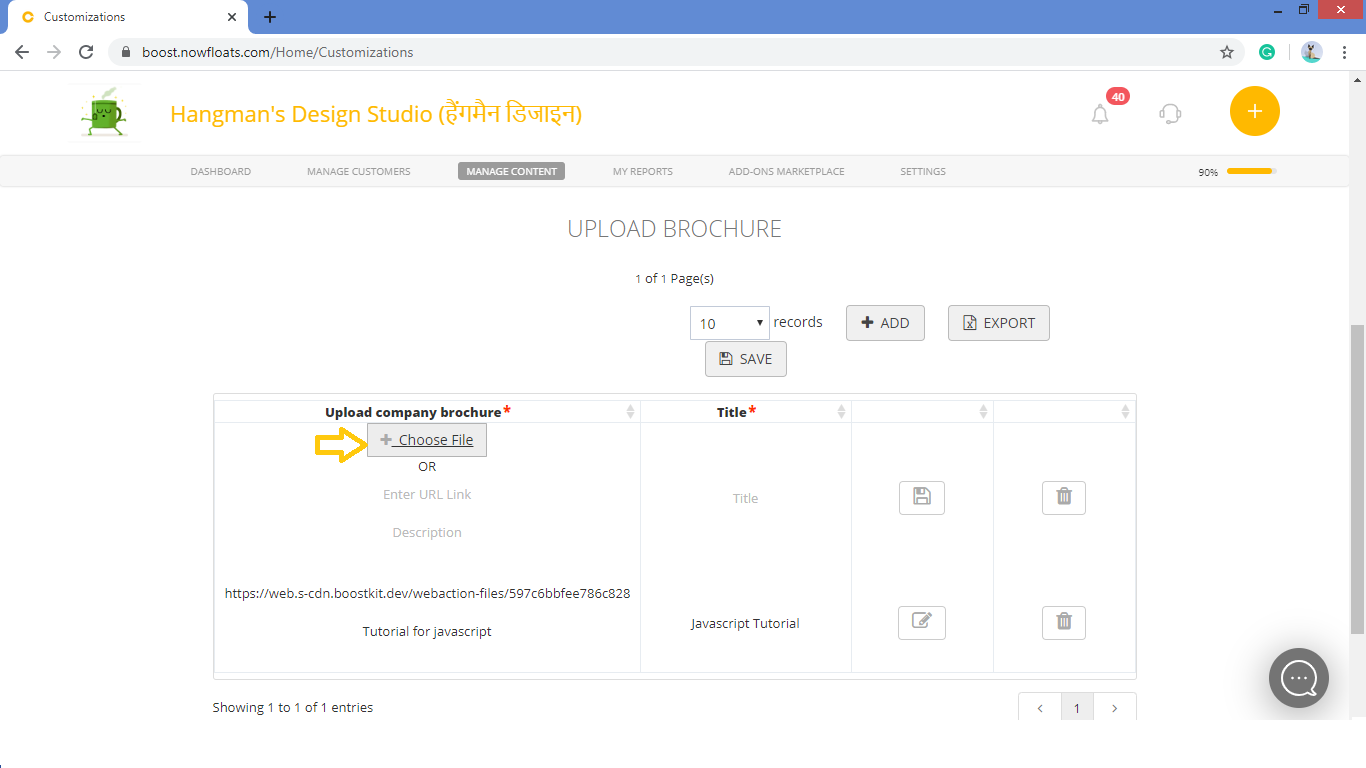Click the SAVE button
Image resolution: width=1366 pixels, height=768 pixels.
(x=746, y=359)
